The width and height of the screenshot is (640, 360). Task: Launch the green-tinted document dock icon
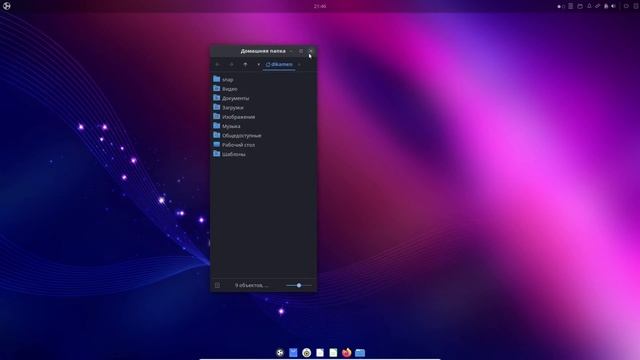tap(333, 353)
